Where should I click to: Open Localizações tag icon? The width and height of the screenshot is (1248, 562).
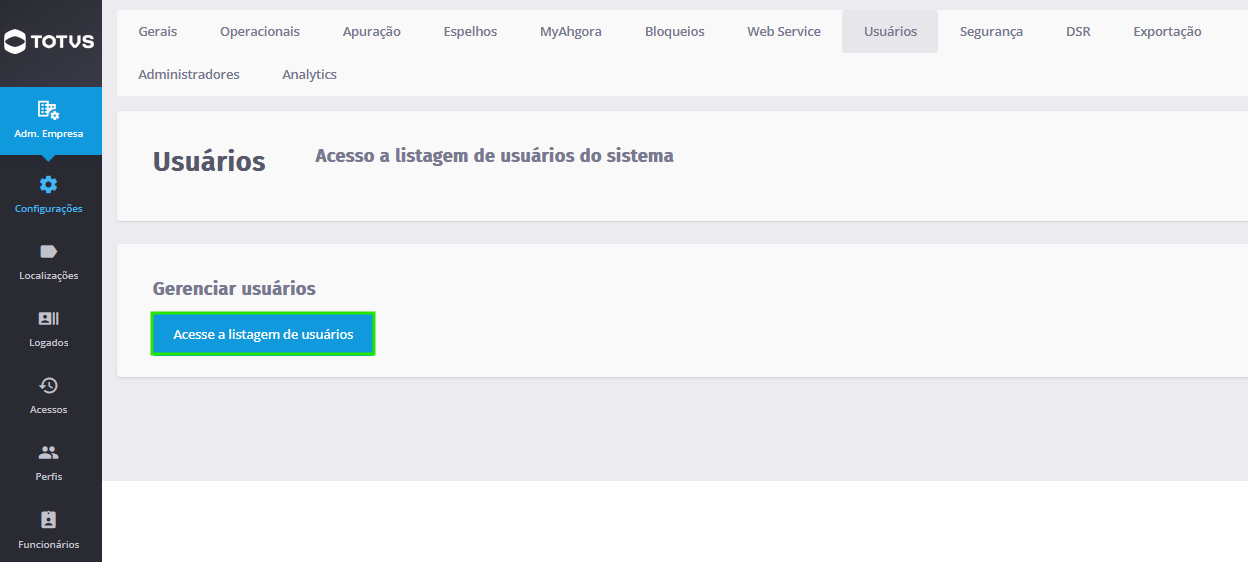click(x=48, y=251)
